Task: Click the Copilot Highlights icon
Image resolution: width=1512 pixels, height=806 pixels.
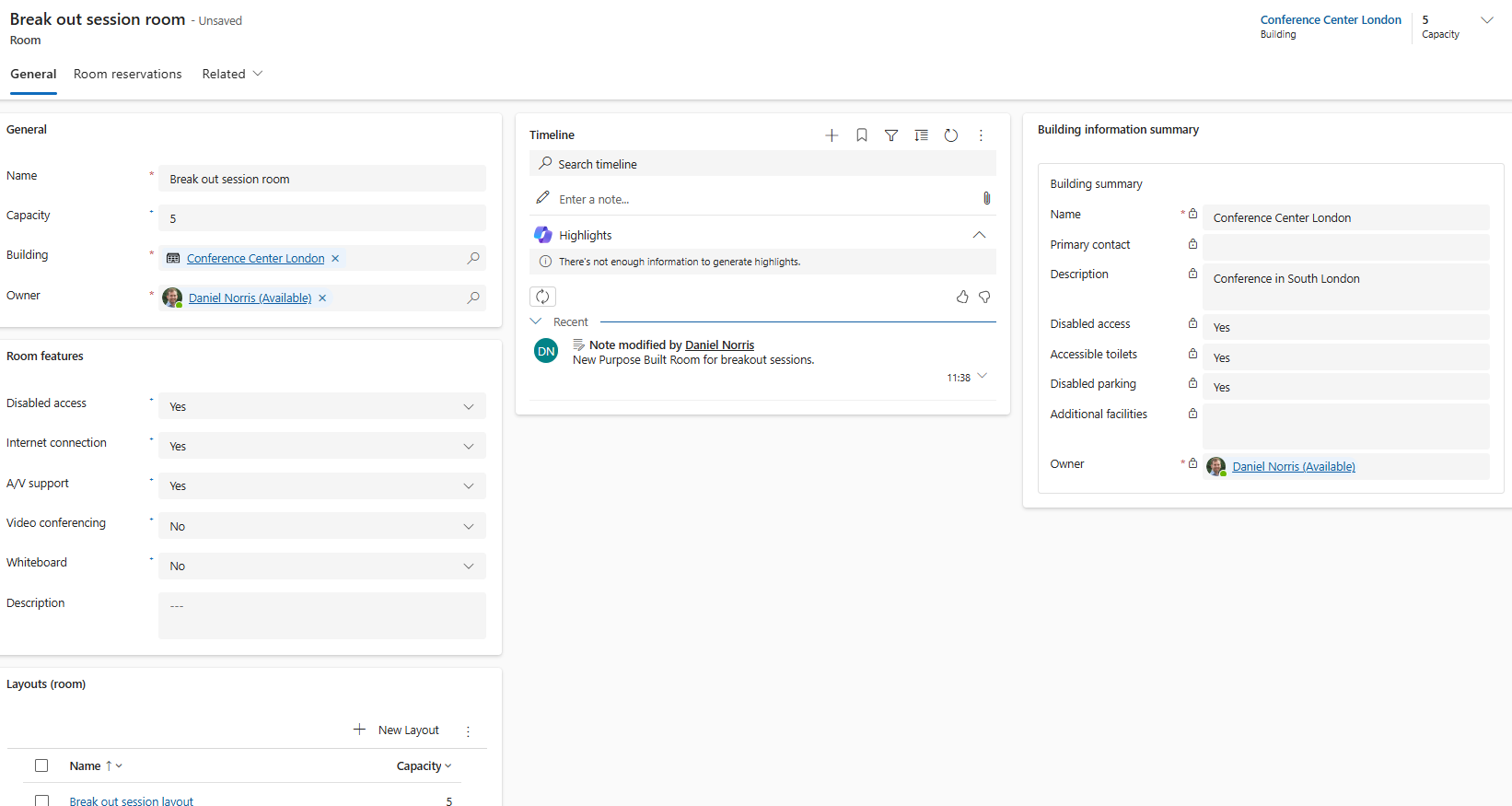Action: 543,235
